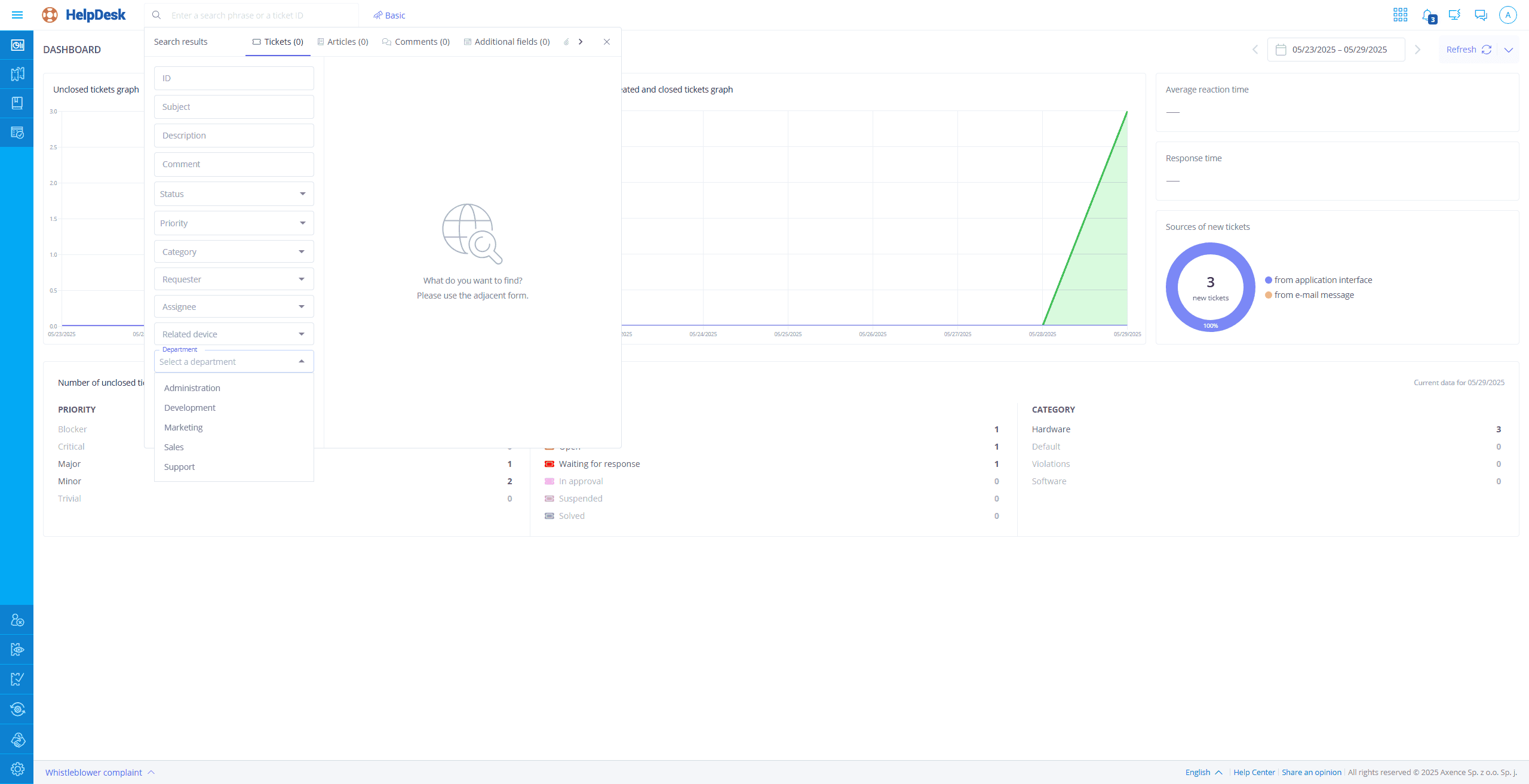Click the Description input field
Image resolution: width=1529 pixels, height=784 pixels.
click(234, 136)
